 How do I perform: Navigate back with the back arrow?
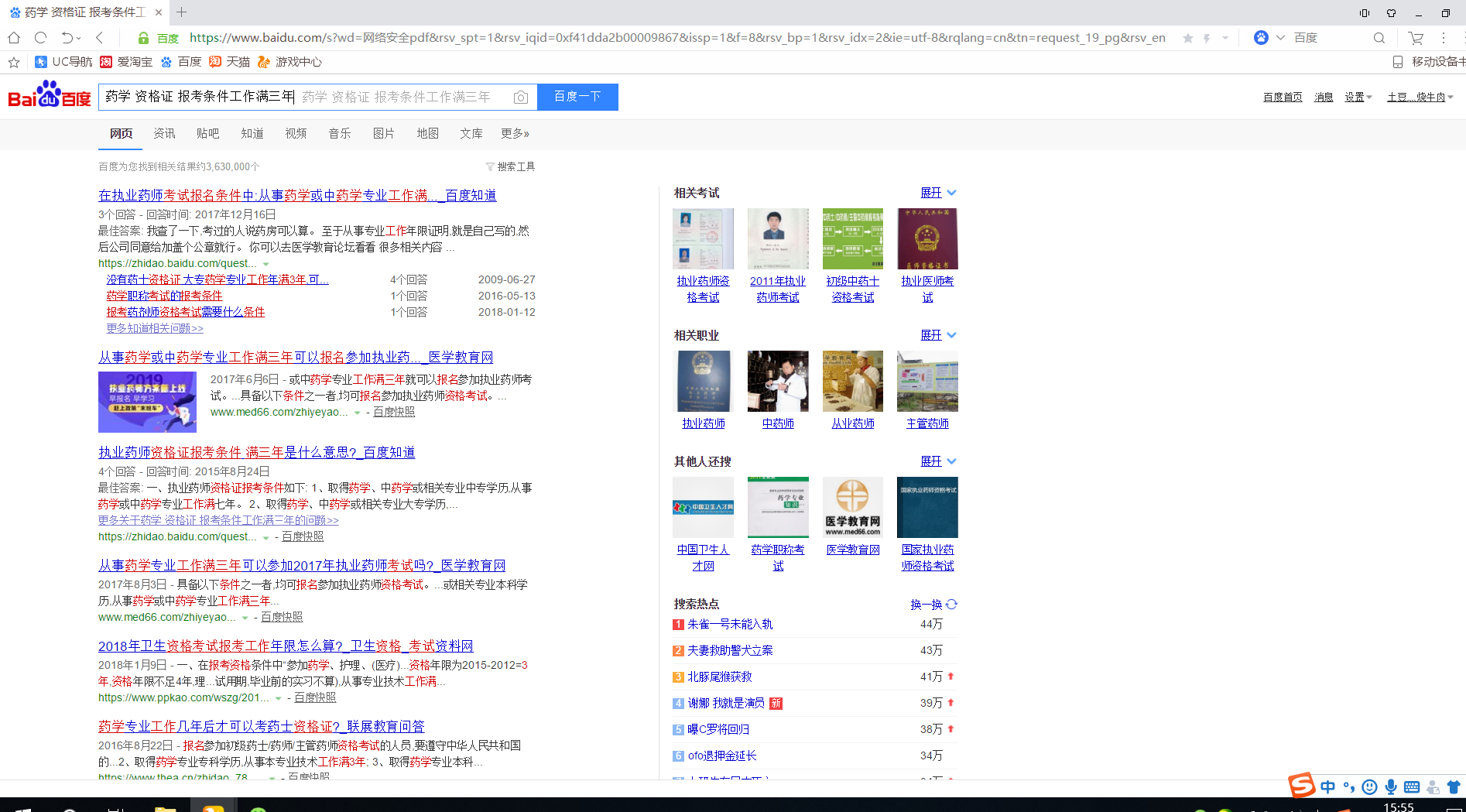(x=100, y=38)
